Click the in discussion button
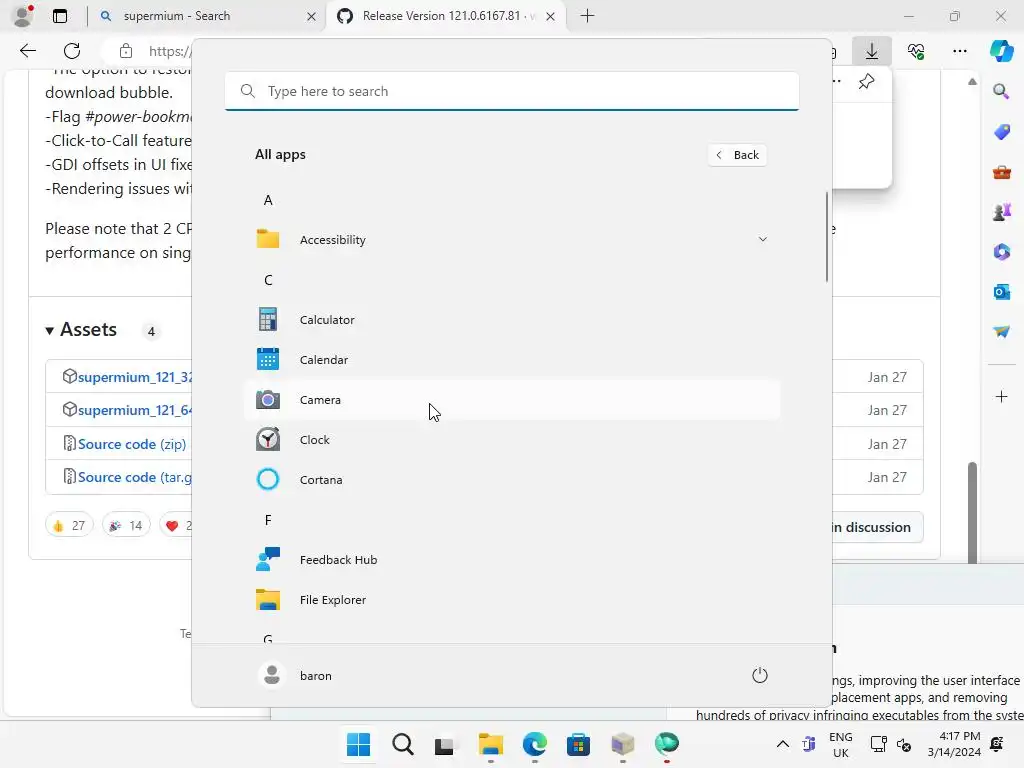This screenshot has height=768, width=1024. [876, 527]
